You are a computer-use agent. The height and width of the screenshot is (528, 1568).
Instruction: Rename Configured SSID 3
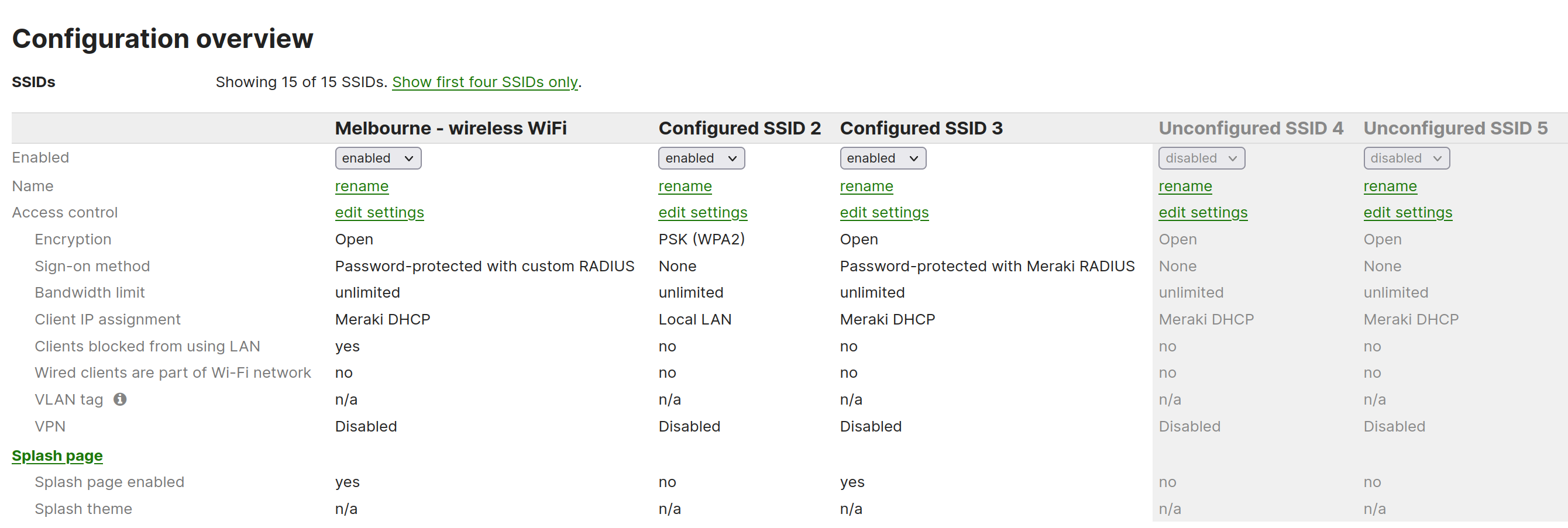click(x=866, y=186)
